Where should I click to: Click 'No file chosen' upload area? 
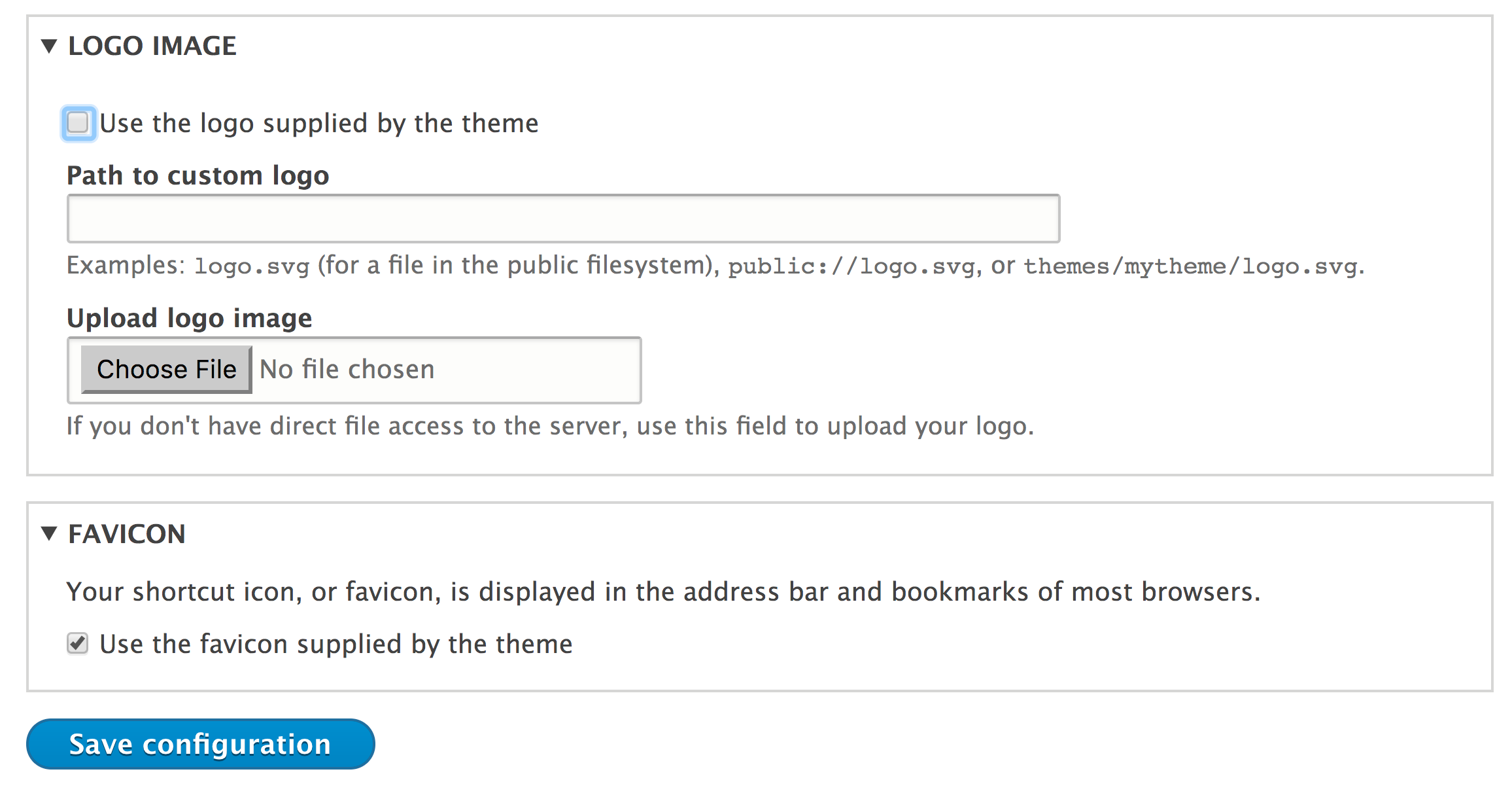(347, 370)
